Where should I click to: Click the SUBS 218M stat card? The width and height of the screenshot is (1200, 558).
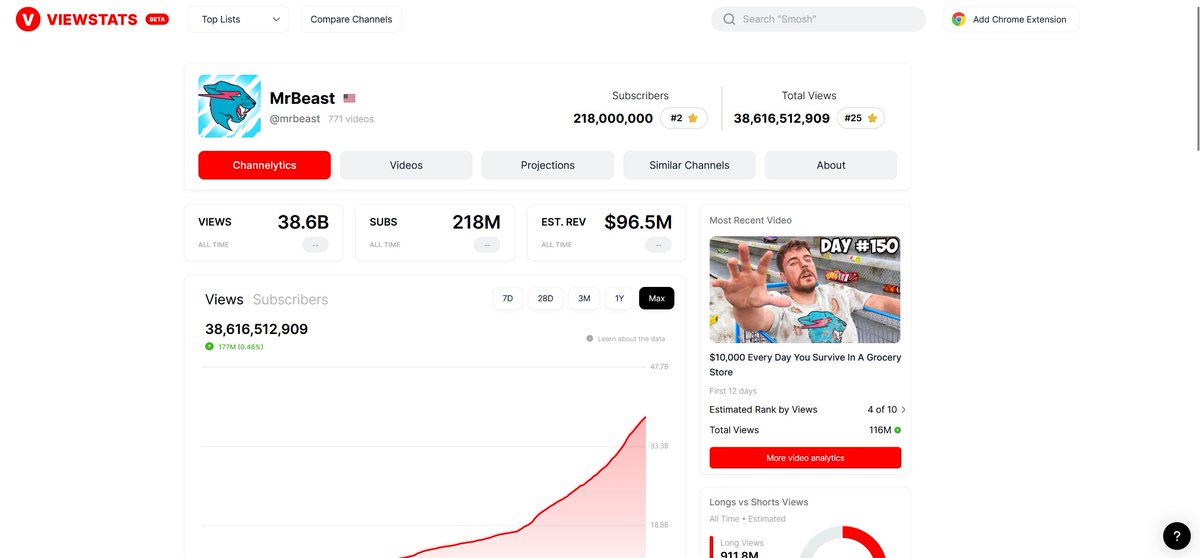(x=435, y=232)
